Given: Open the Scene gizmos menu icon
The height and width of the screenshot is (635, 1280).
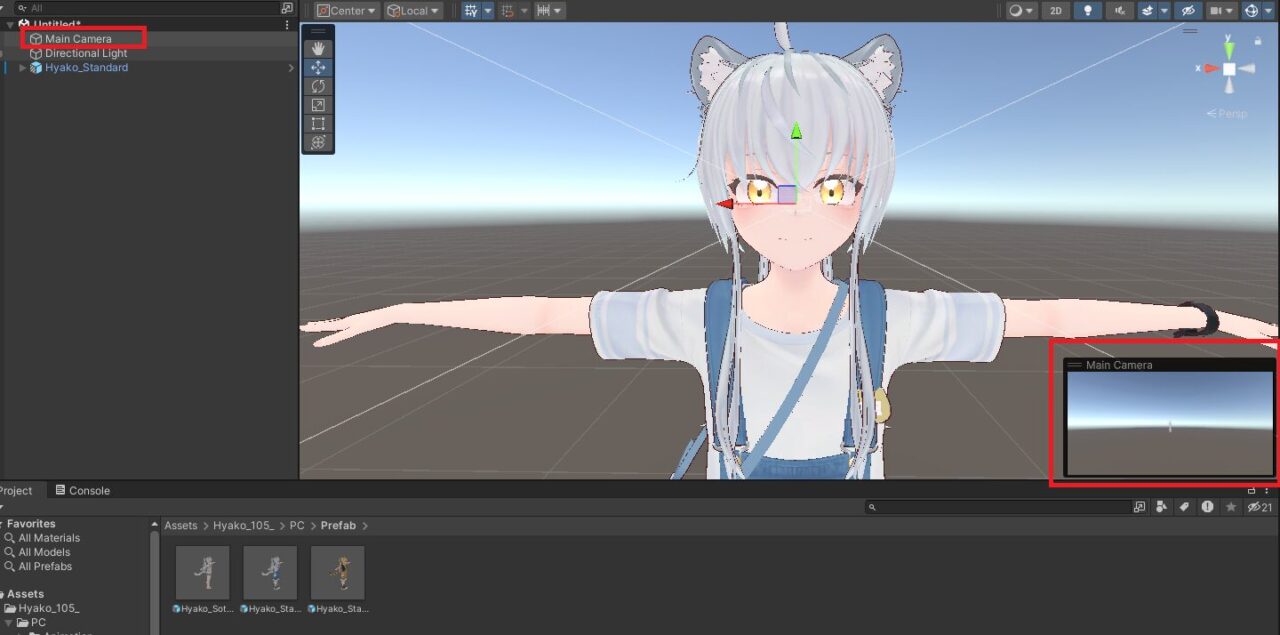Looking at the screenshot, I should tap(1251, 11).
